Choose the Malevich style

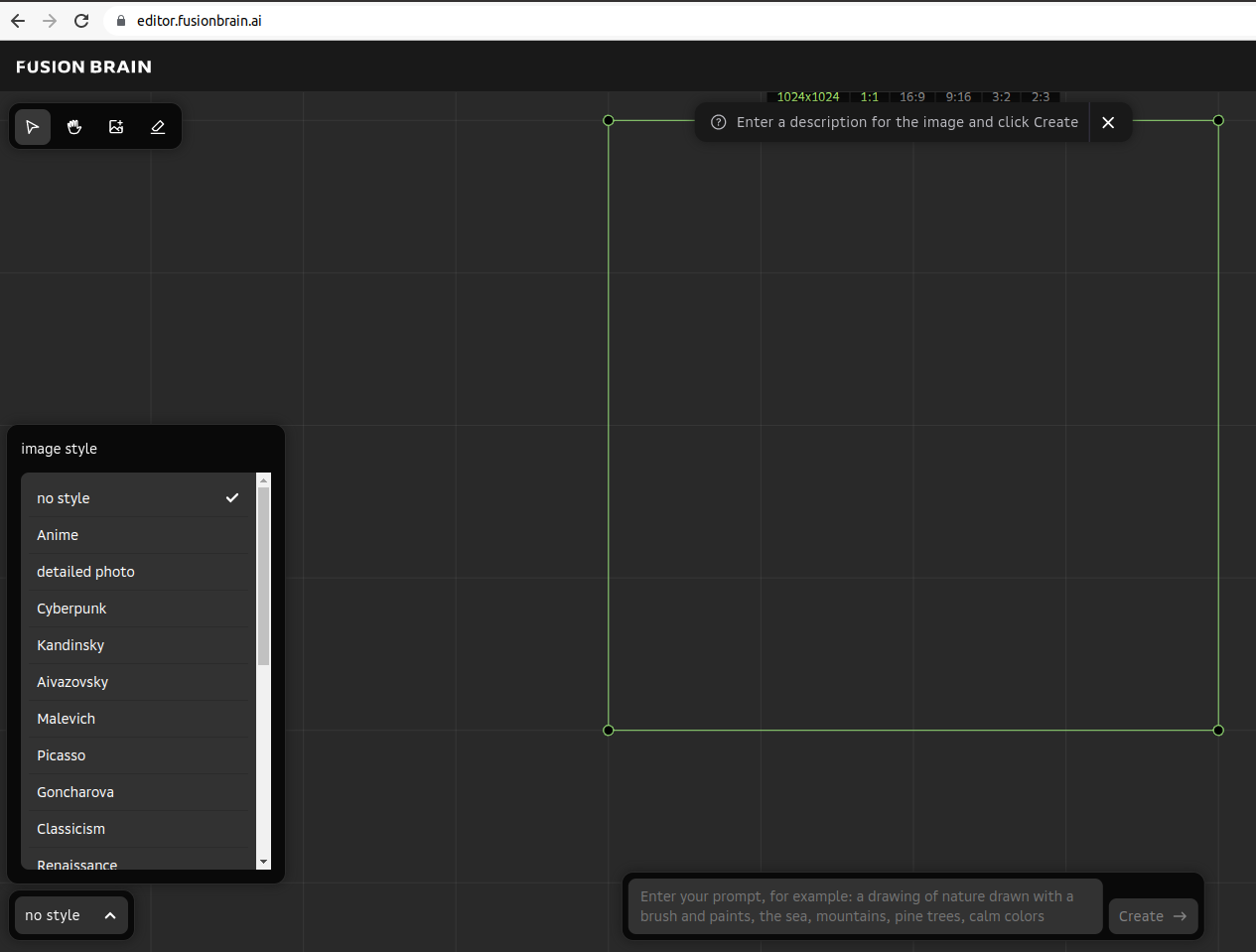pyautogui.click(x=138, y=719)
